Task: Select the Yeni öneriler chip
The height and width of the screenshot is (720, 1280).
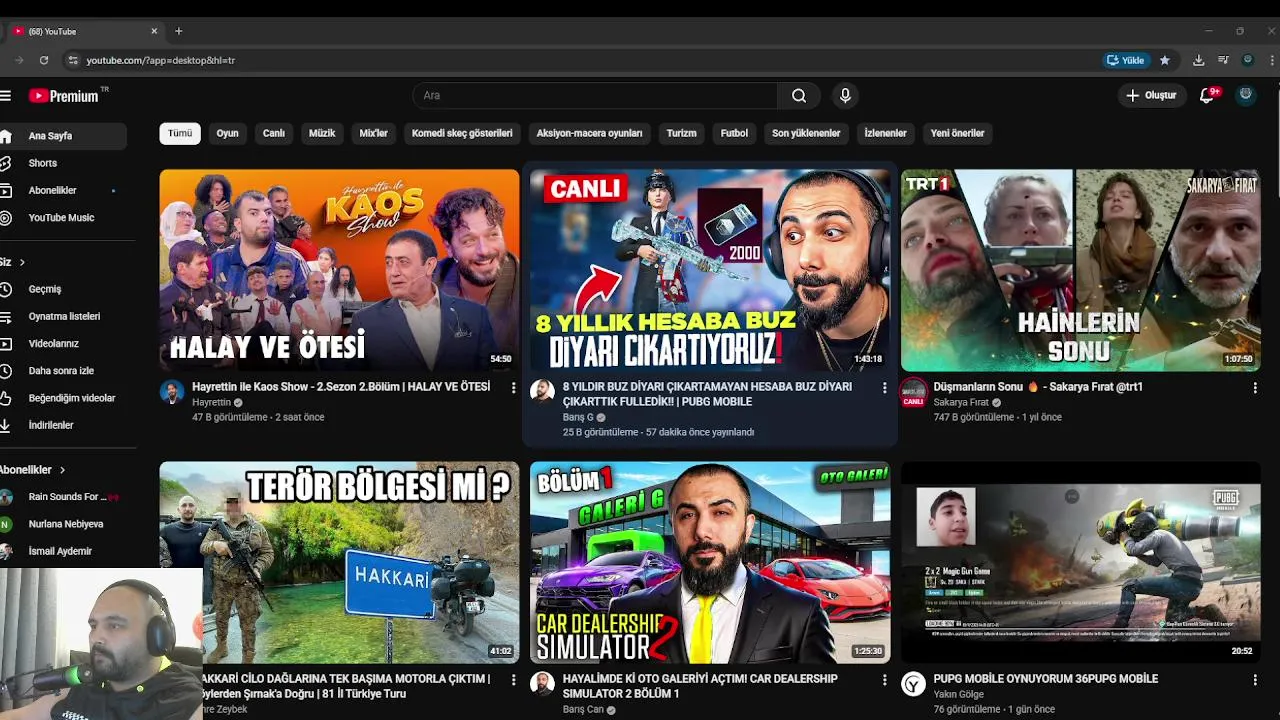Action: coord(957,133)
